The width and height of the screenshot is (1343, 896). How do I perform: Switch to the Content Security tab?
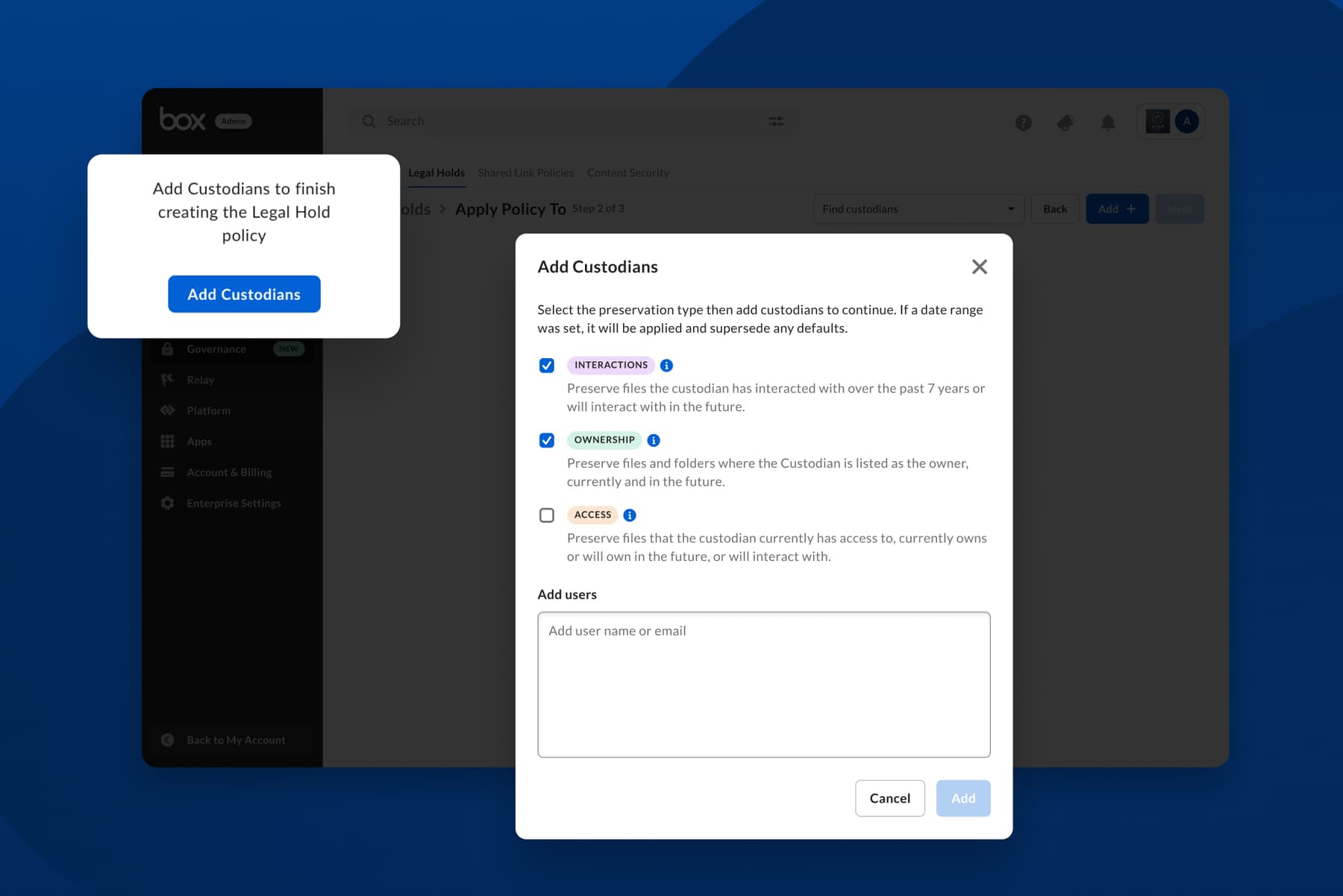[x=627, y=173]
